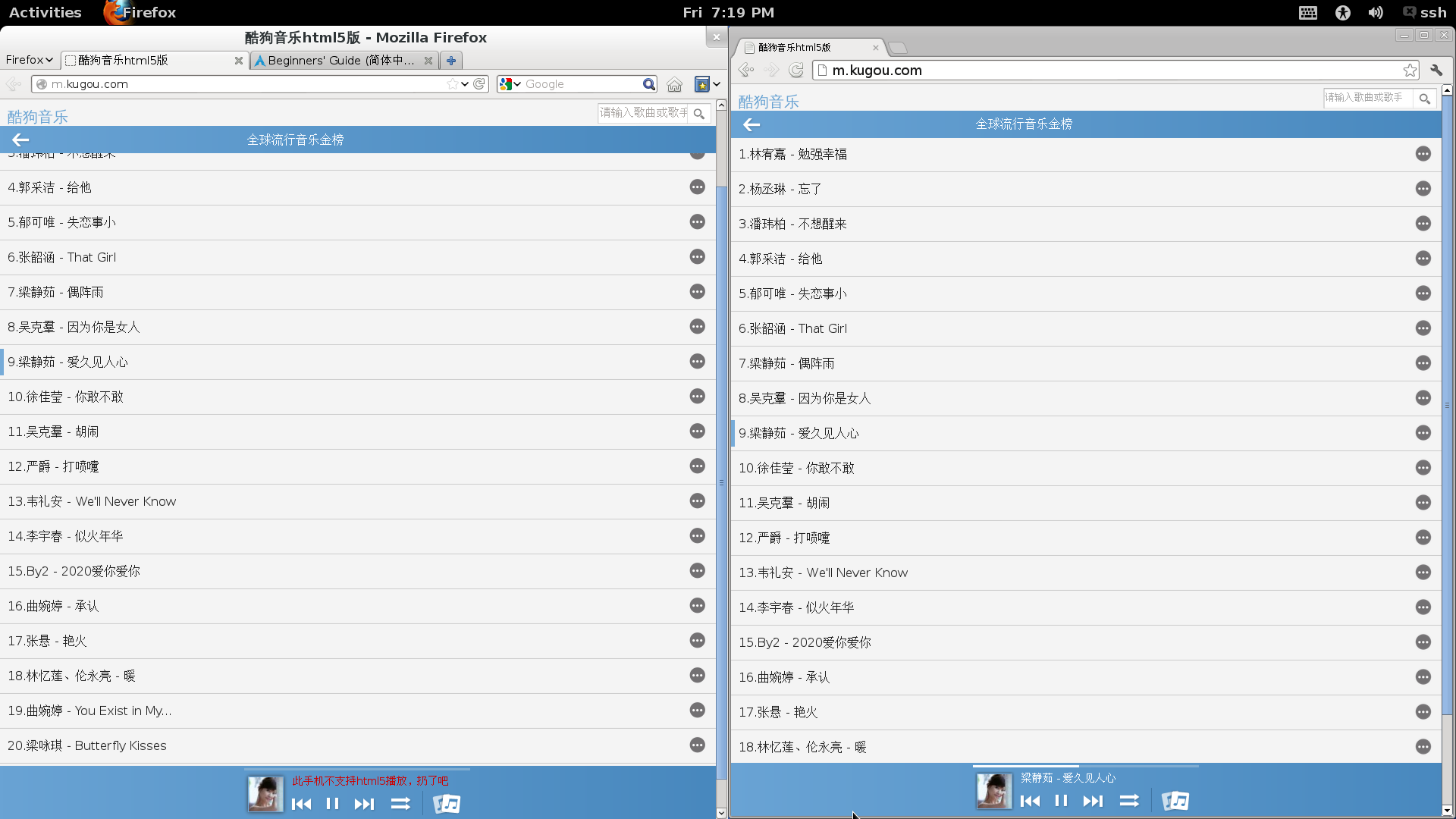Viewport: 1456px width, 819px height.
Task: Open options for 2.杨丞琳 - 忘了 in right window
Action: [1423, 189]
